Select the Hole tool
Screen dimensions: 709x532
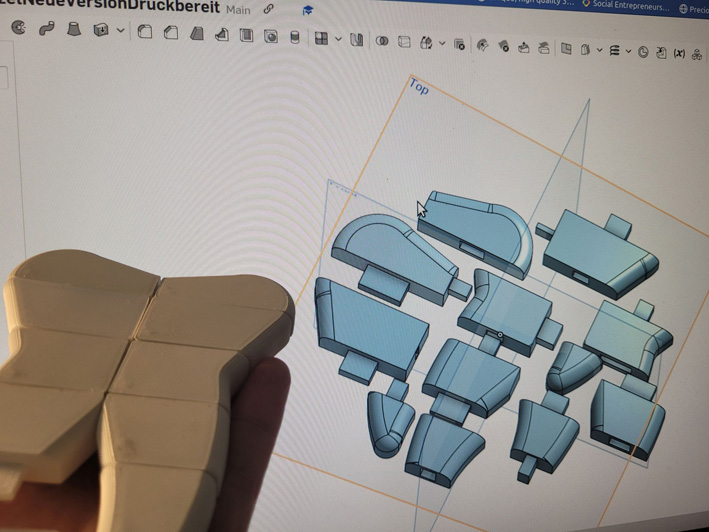(x=270, y=36)
